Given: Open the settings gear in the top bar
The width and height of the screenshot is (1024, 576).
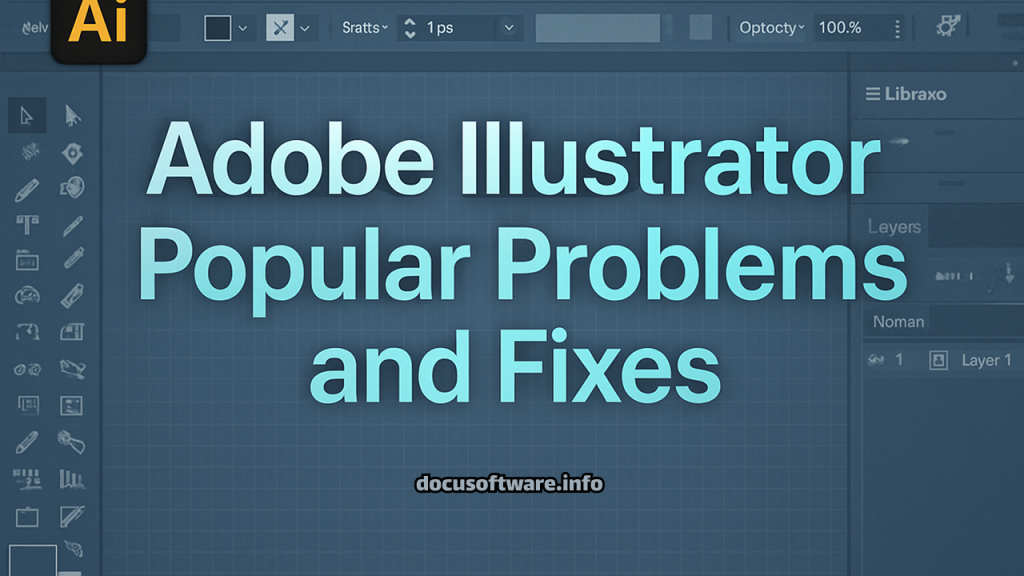Looking at the screenshot, I should (x=950, y=27).
